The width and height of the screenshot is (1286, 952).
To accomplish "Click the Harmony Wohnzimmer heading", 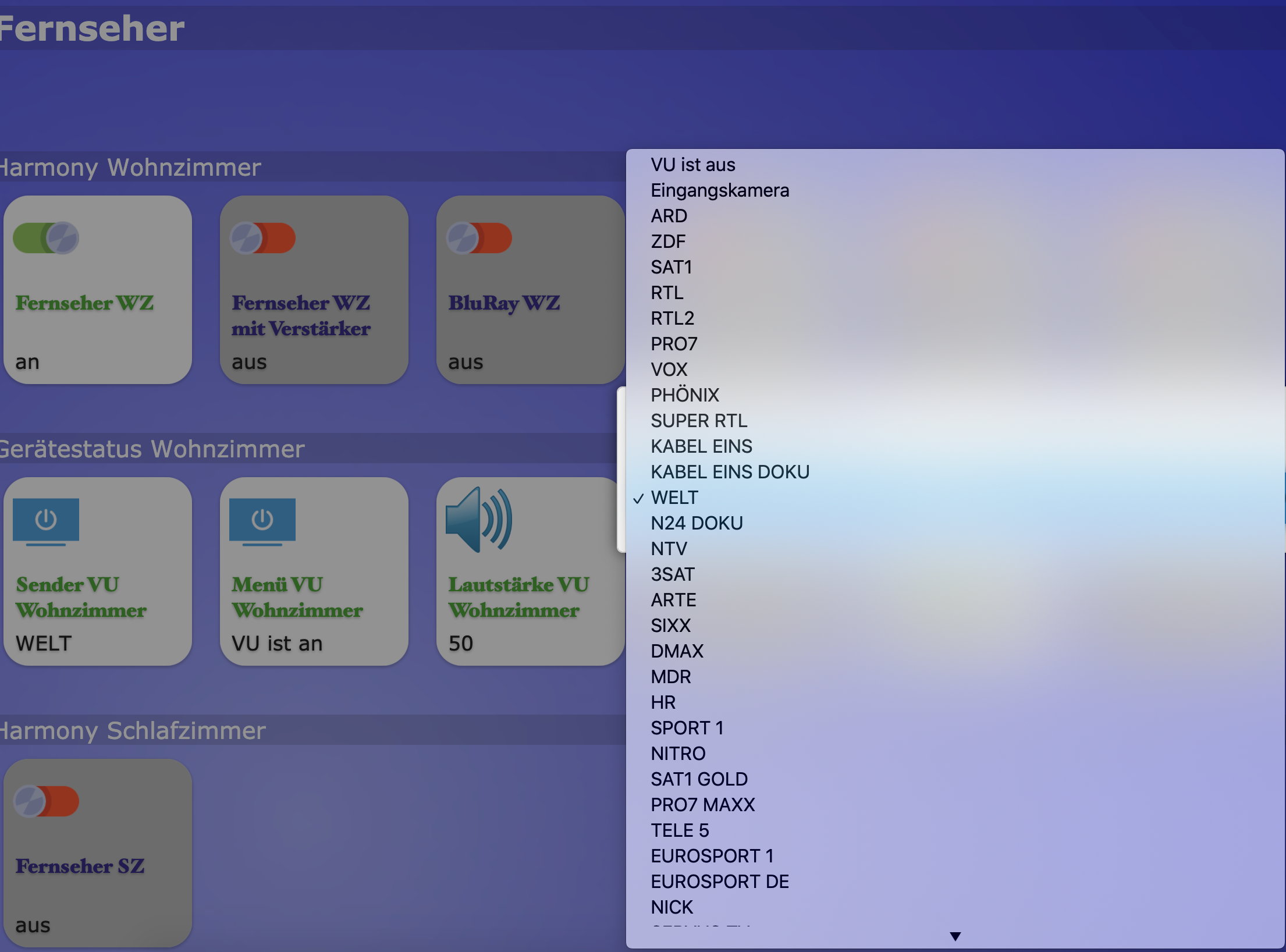I will (x=130, y=168).
